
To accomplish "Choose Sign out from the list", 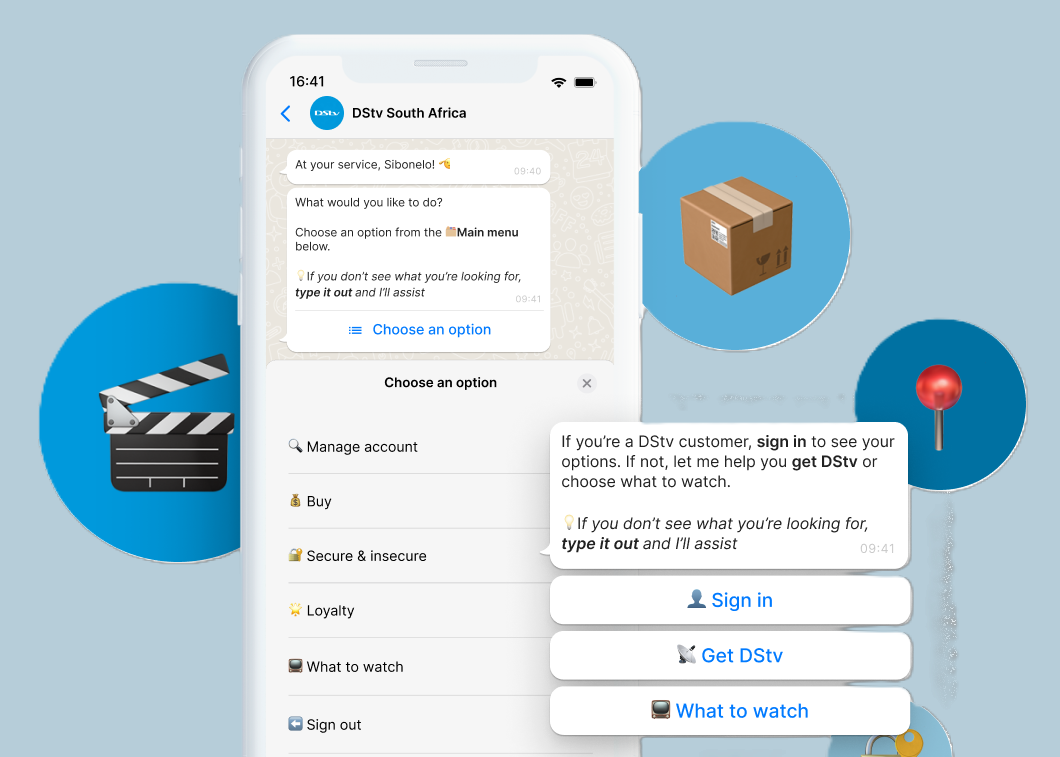I will pyautogui.click(x=334, y=725).
